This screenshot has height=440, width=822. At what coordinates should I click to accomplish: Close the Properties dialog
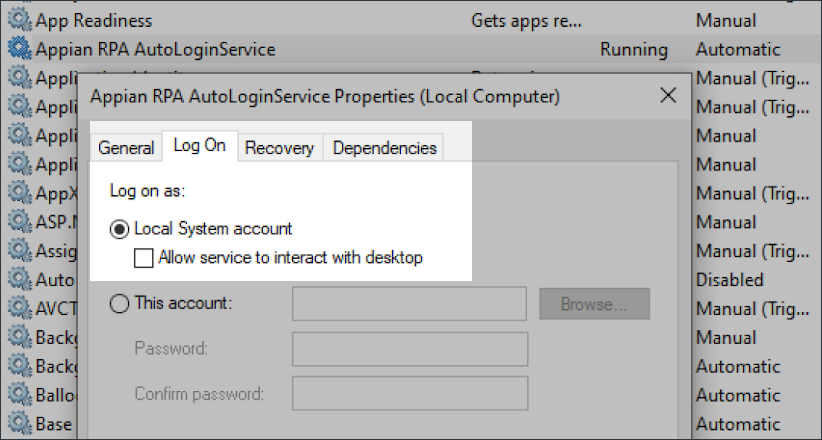coord(668,95)
